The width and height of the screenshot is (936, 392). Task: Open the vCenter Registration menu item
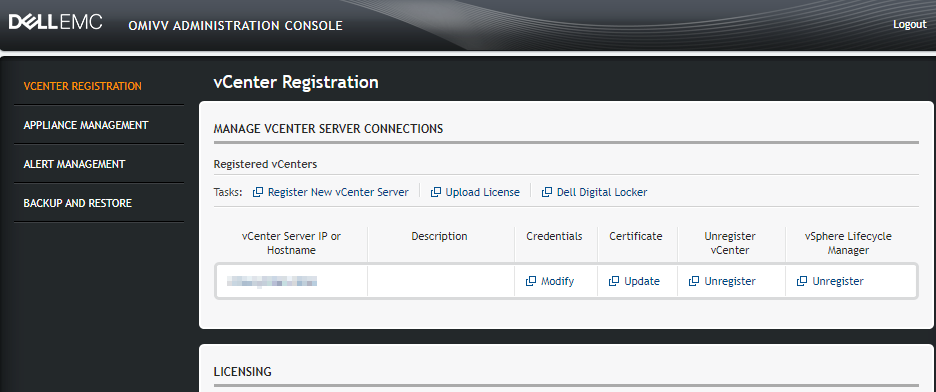point(82,86)
